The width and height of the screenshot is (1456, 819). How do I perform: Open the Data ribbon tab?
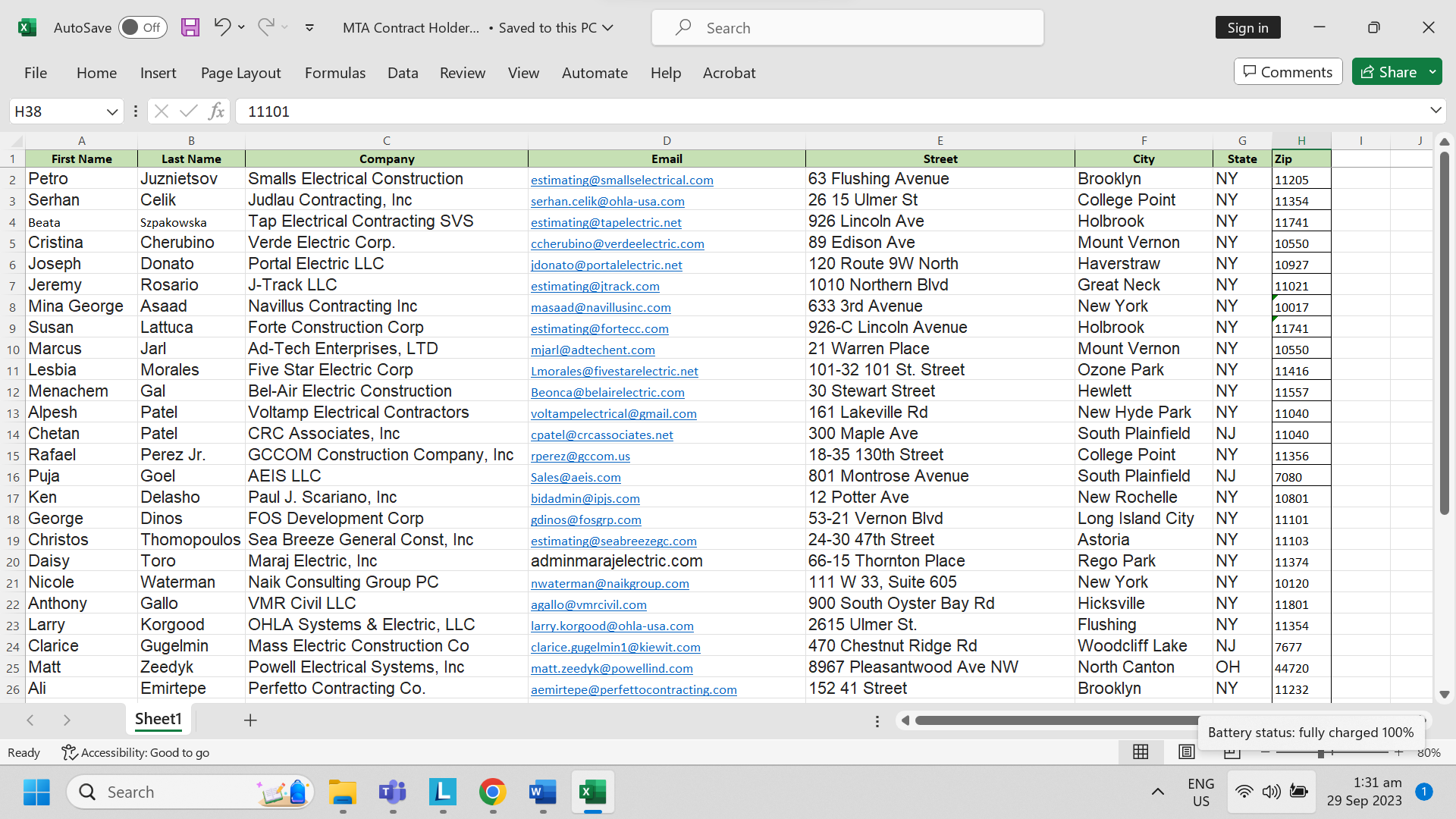pos(403,73)
